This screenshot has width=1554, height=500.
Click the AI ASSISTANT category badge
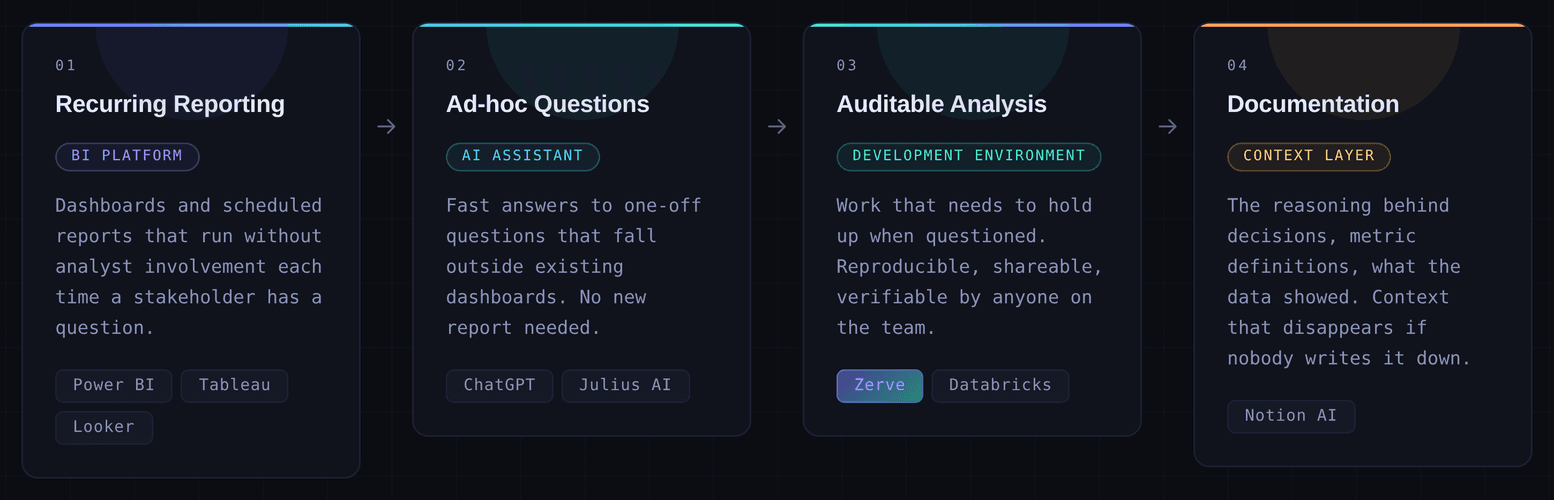coord(522,157)
